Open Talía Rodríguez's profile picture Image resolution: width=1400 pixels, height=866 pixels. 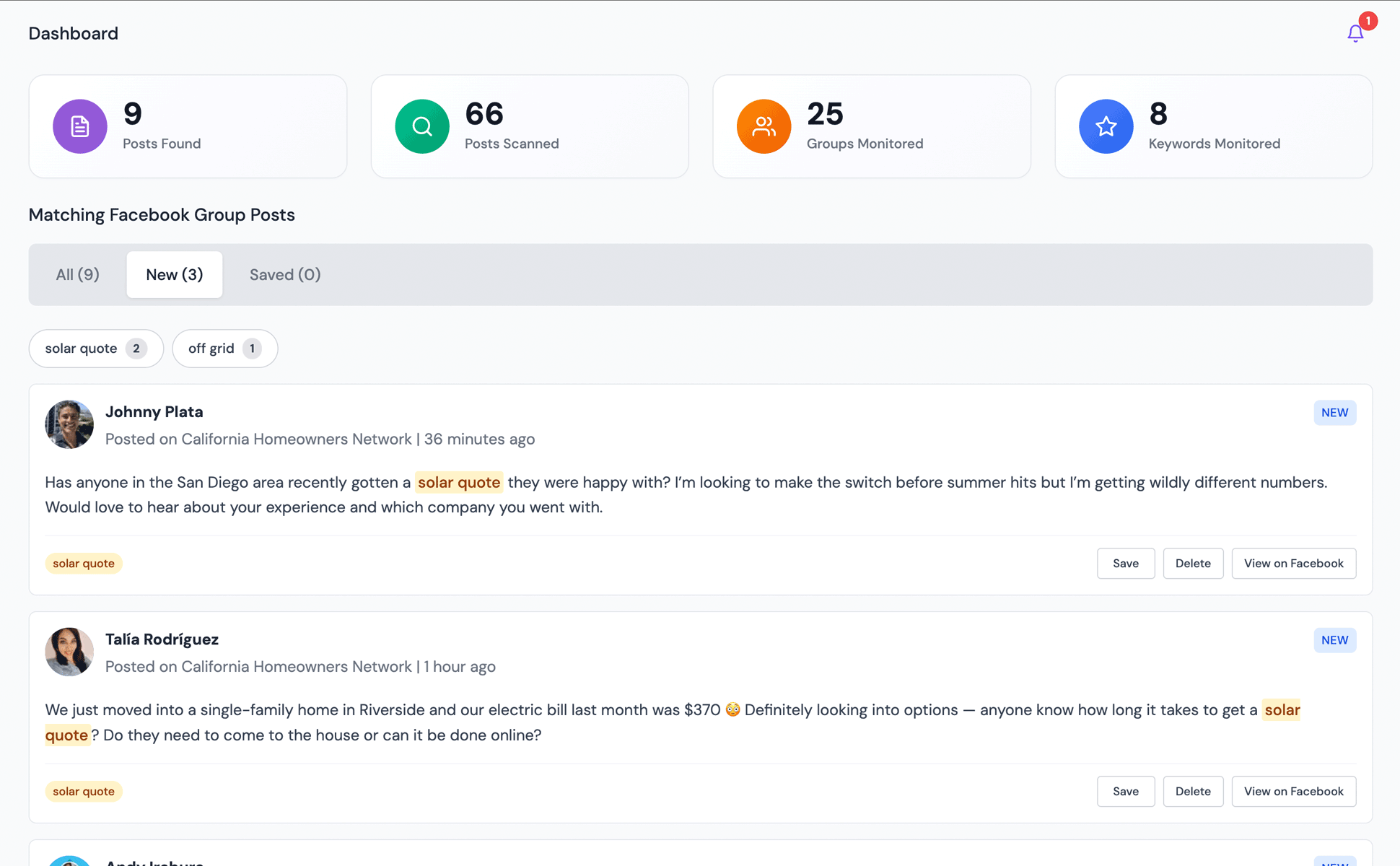point(69,652)
